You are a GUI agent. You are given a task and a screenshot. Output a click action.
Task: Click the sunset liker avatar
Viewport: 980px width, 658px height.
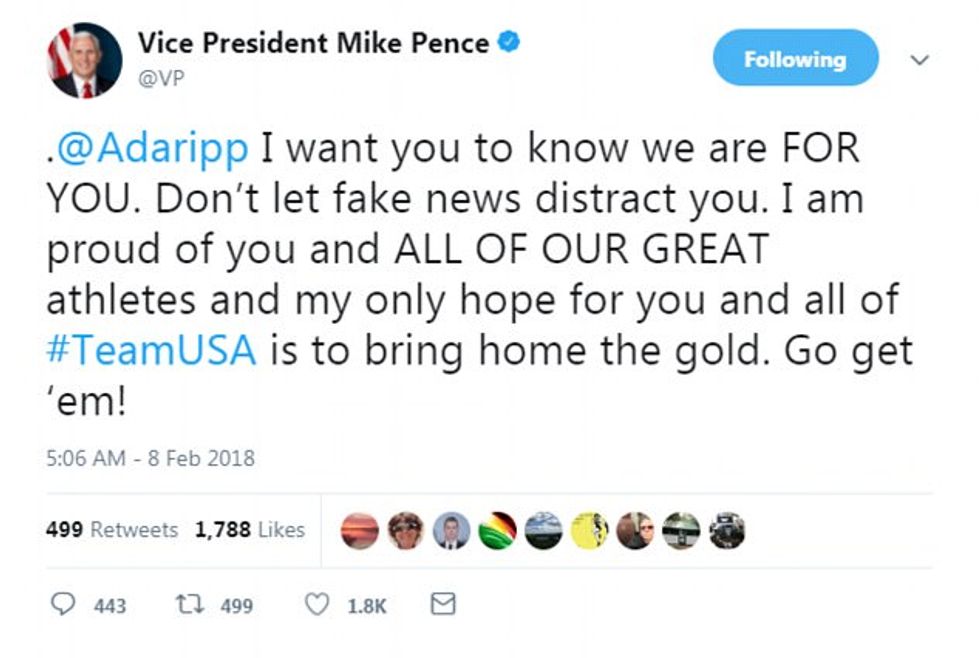coord(359,530)
